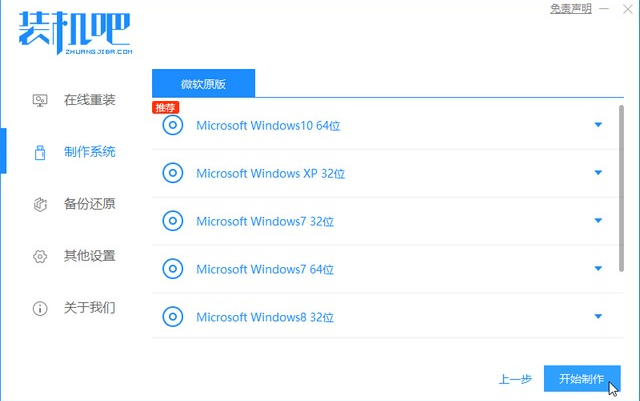
Task: Click the 其他设置 gear icon
Action: click(41, 256)
